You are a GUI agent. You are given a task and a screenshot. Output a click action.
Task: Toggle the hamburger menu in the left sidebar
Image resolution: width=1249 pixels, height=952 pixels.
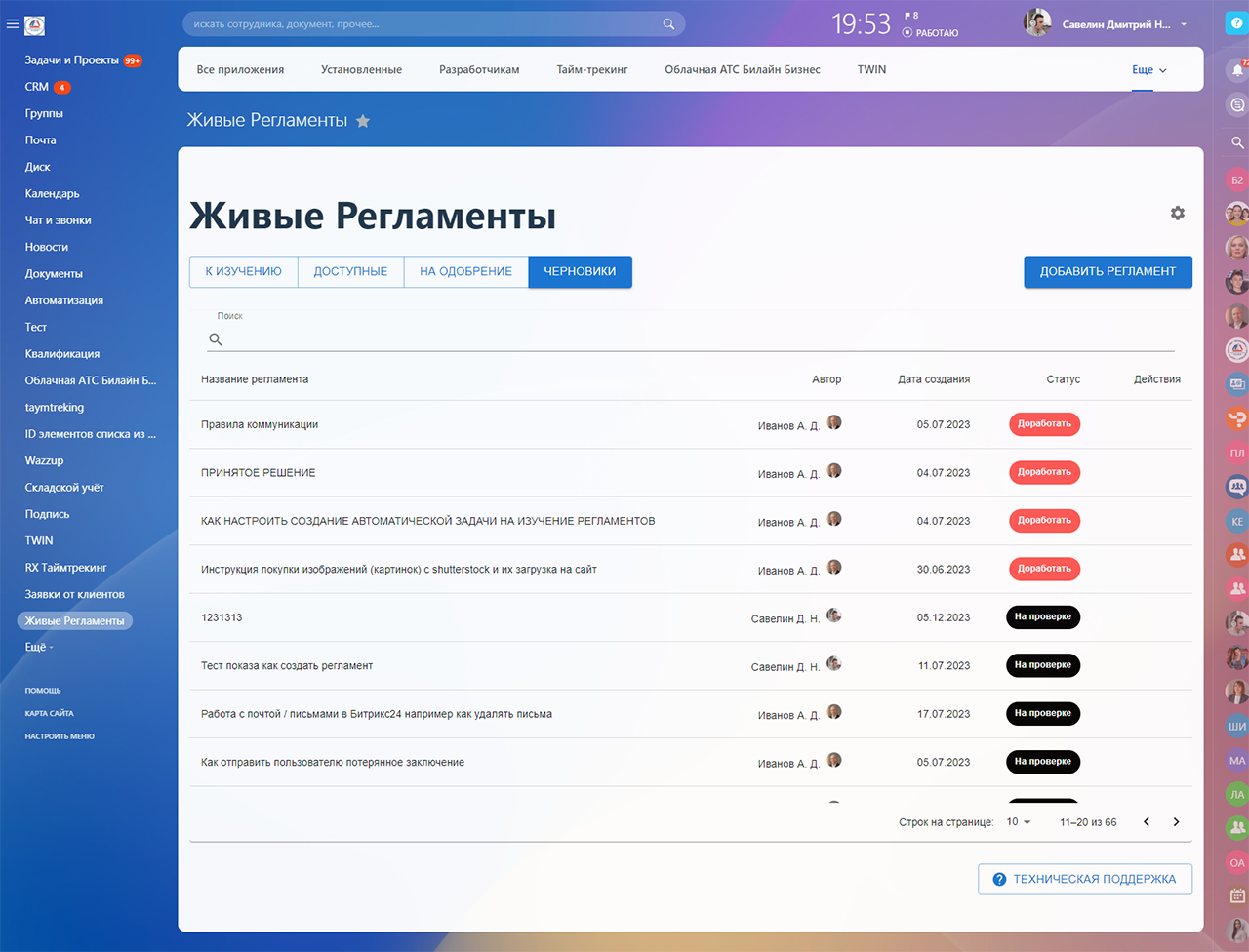tap(13, 24)
